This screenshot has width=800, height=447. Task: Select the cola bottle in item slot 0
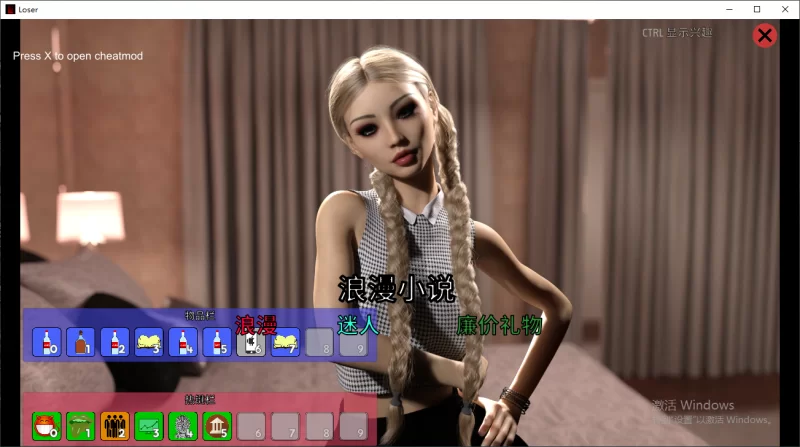coord(47,342)
